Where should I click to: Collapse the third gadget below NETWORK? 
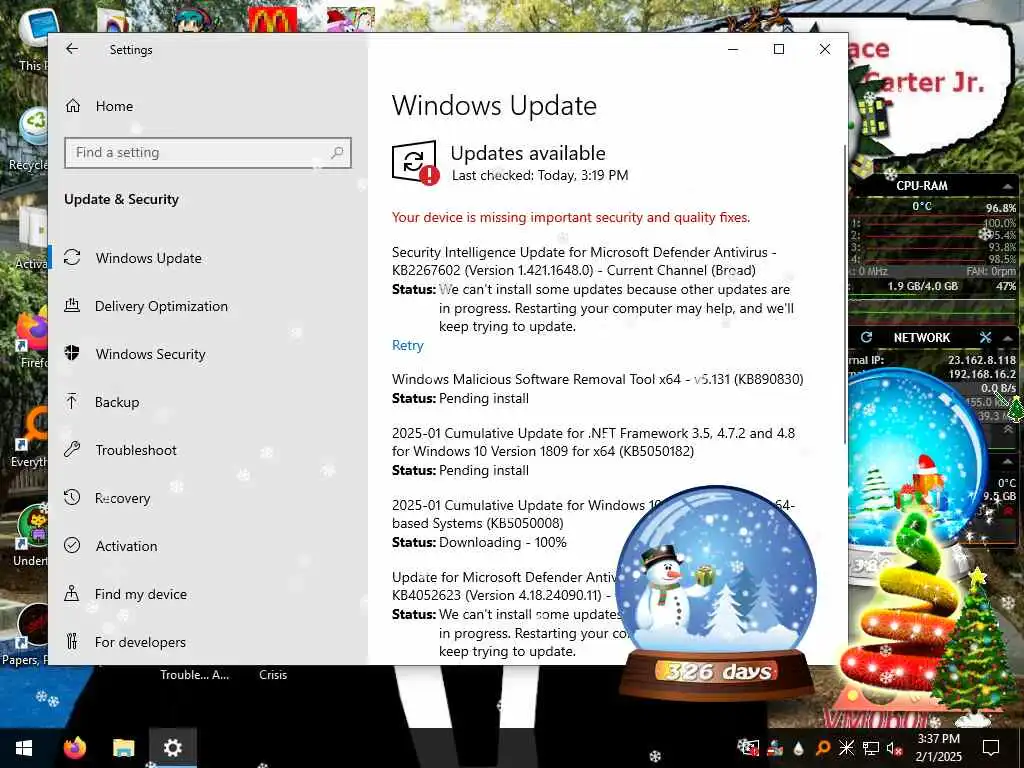(x=1008, y=461)
